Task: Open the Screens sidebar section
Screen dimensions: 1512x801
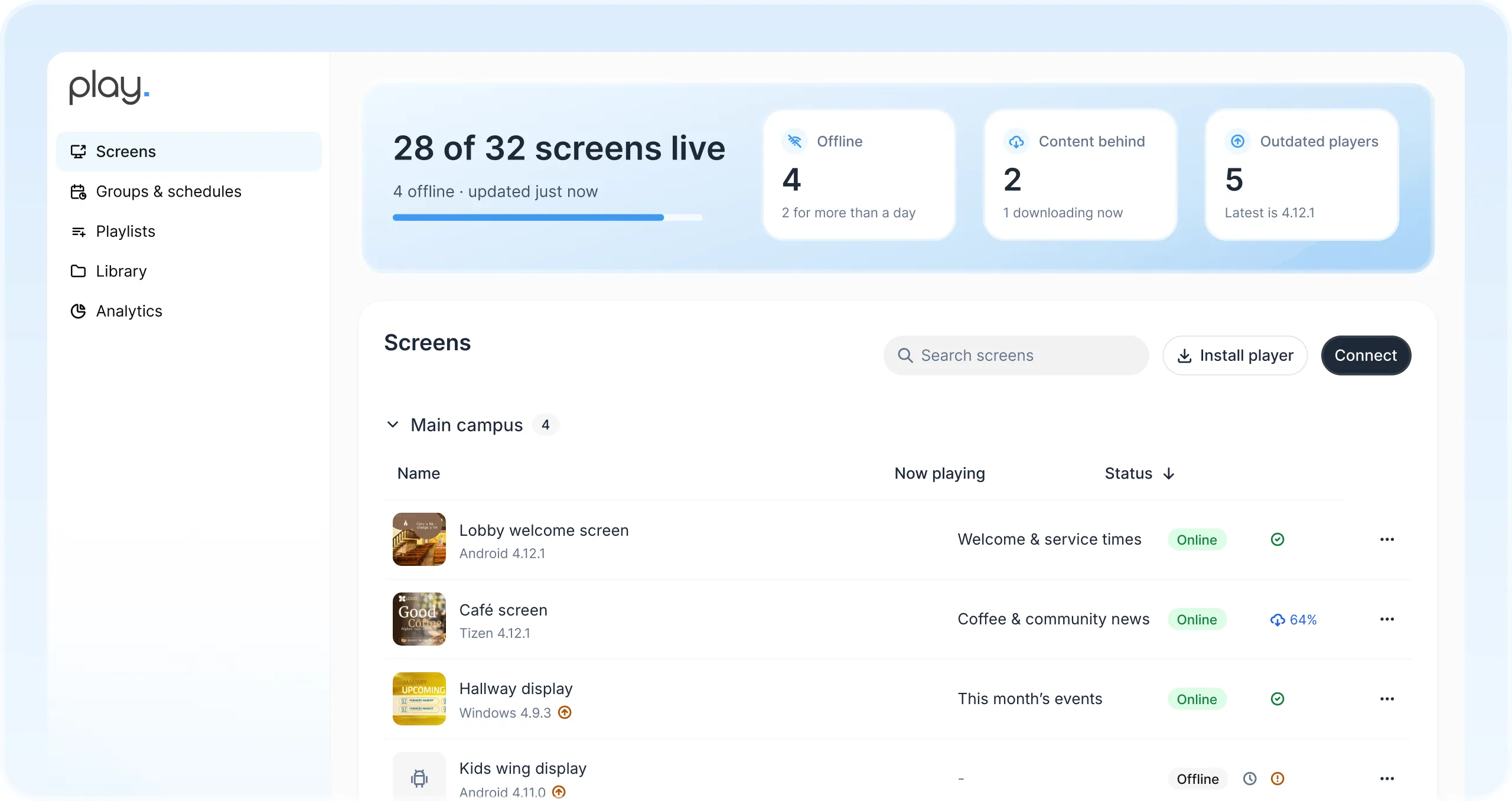Action: (x=188, y=152)
